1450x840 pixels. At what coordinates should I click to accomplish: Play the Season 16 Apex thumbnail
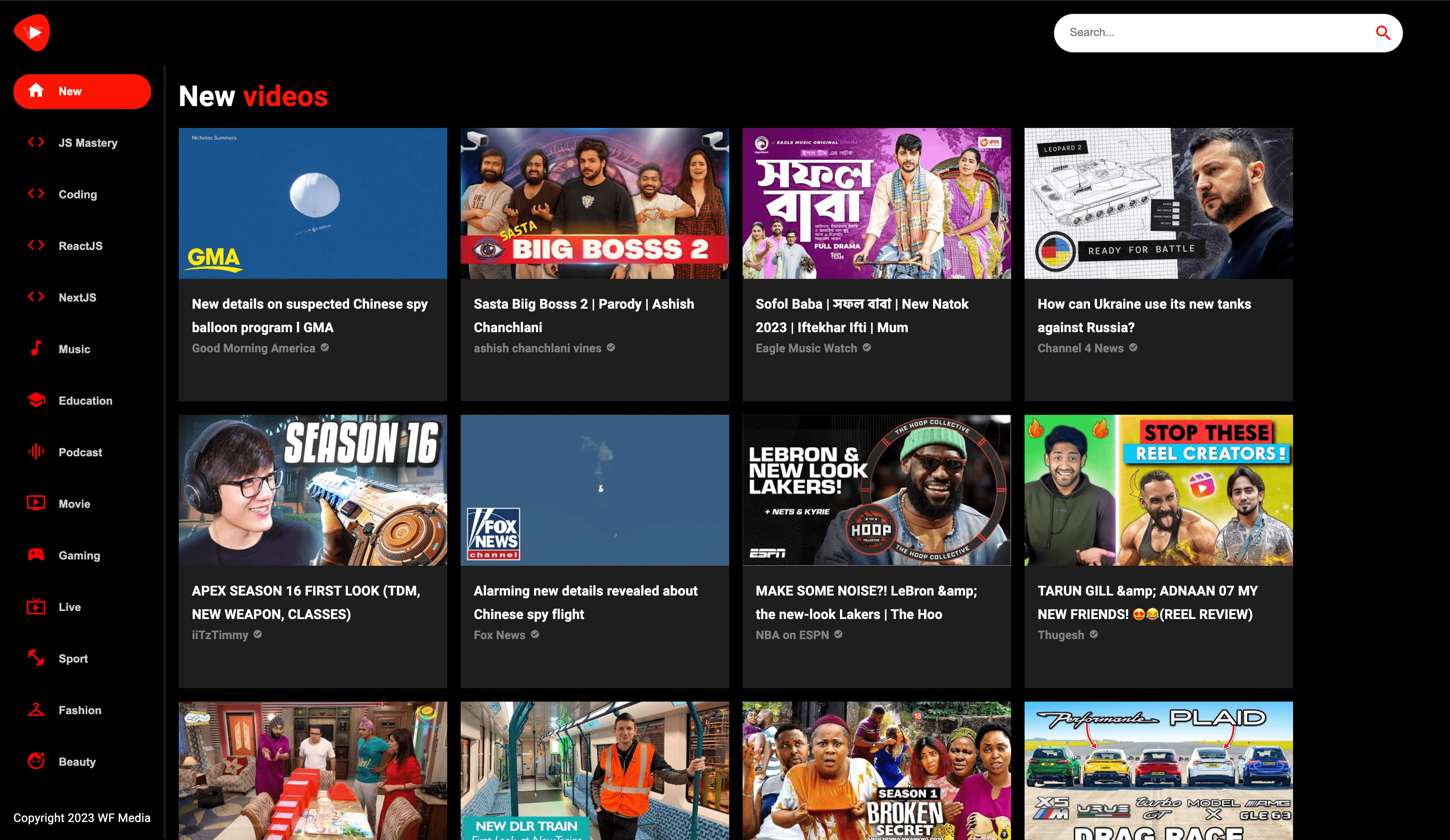coord(313,490)
